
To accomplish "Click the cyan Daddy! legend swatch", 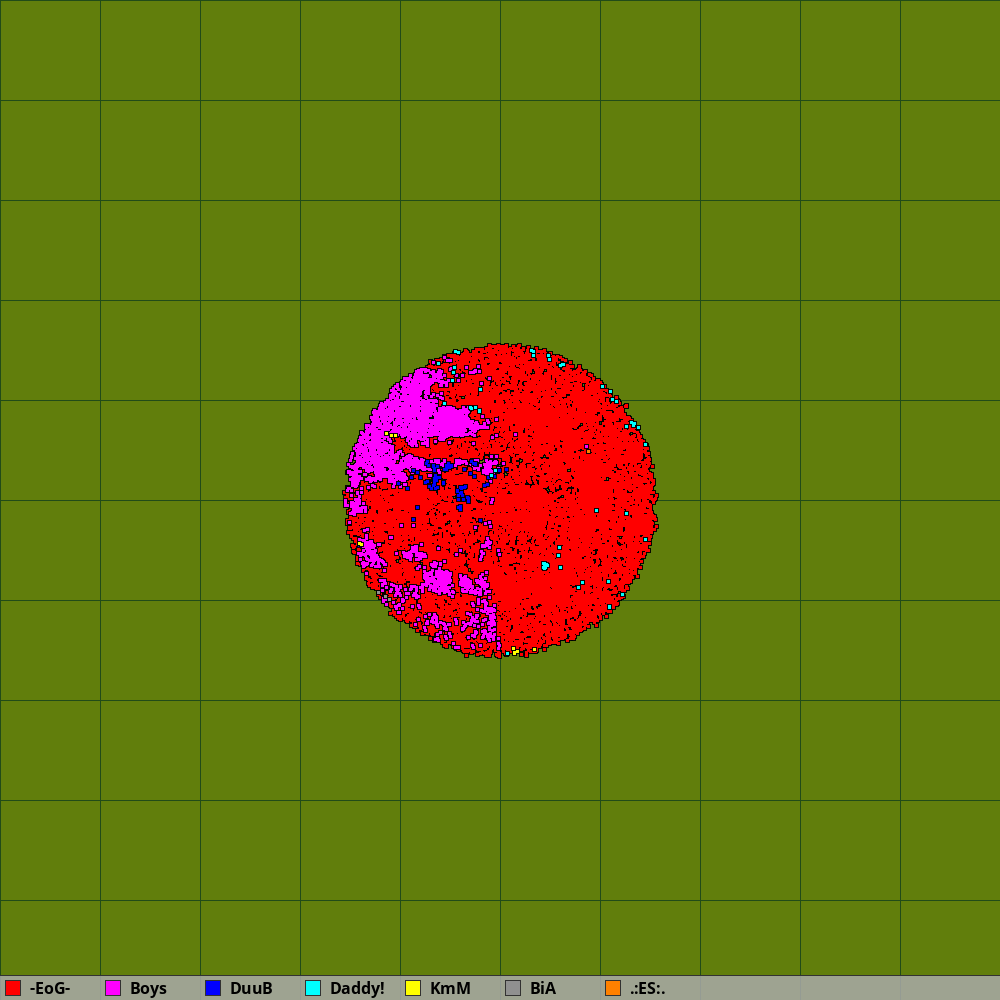I will click(x=313, y=988).
